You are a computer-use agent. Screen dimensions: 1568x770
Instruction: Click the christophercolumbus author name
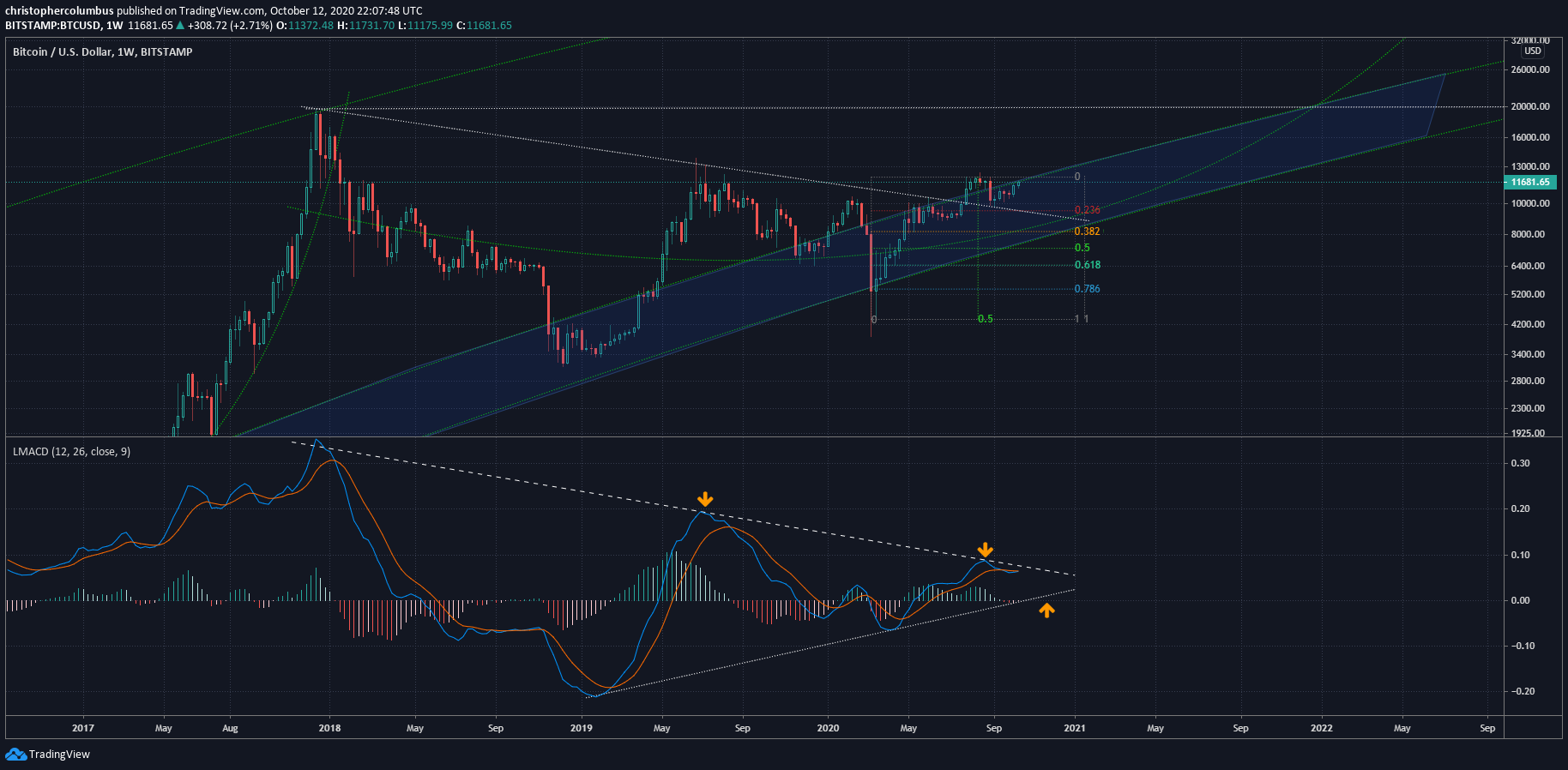[59, 11]
